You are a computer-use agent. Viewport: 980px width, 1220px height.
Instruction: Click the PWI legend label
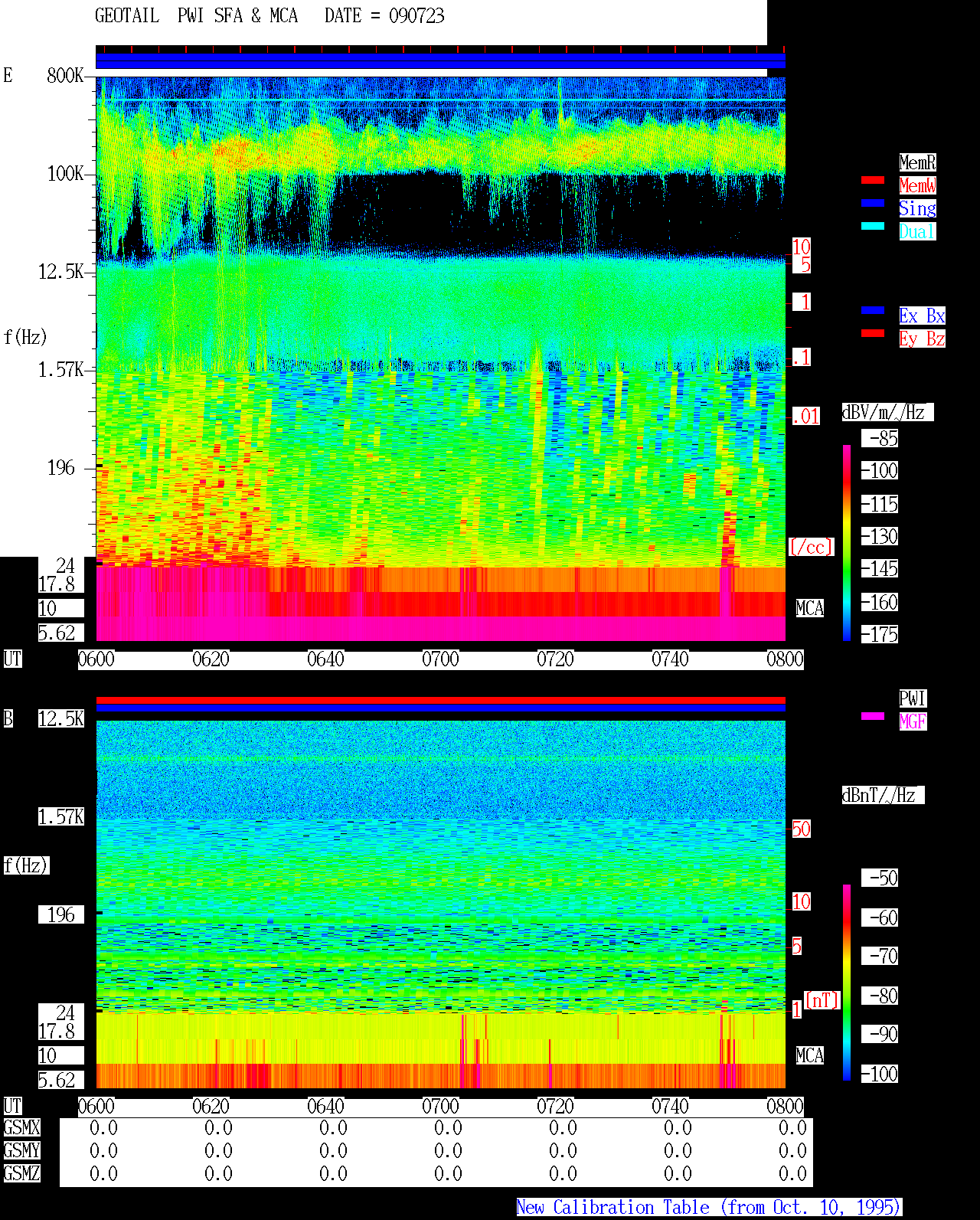click(x=913, y=698)
